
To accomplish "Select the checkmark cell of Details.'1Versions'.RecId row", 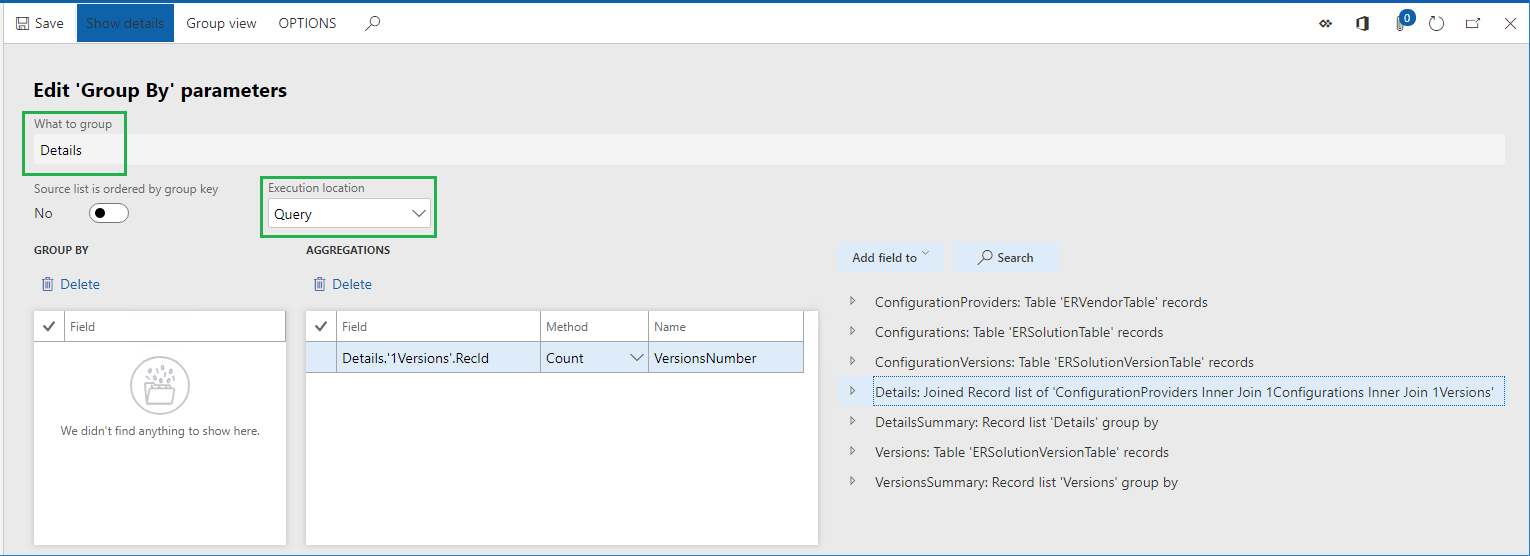I will pos(320,357).
